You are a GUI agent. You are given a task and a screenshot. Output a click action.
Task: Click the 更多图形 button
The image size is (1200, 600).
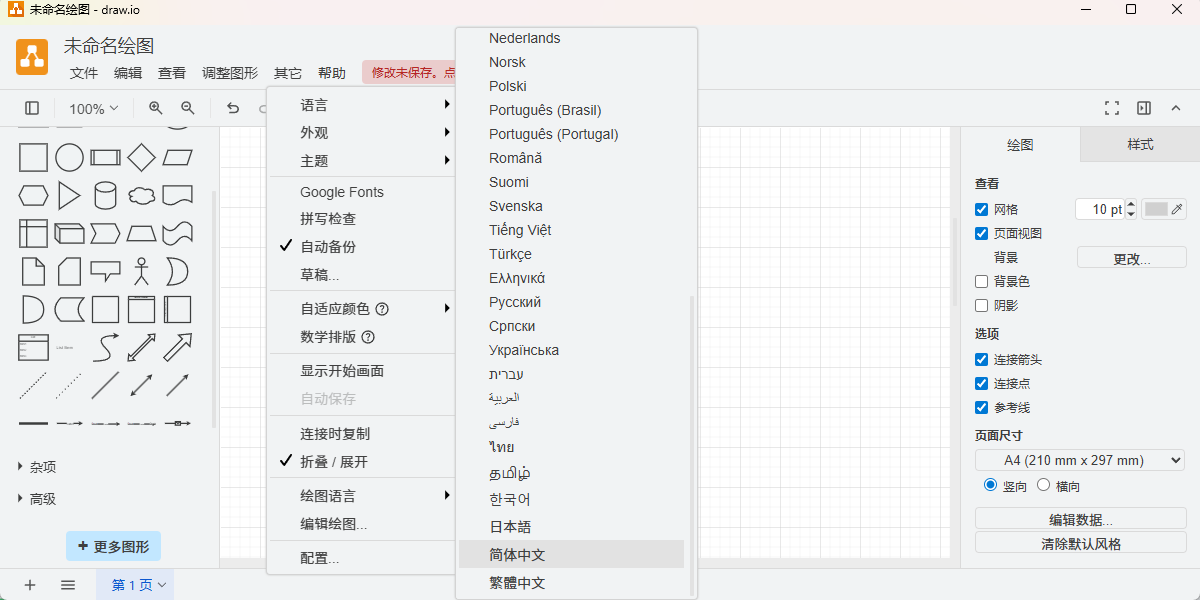[113, 547]
